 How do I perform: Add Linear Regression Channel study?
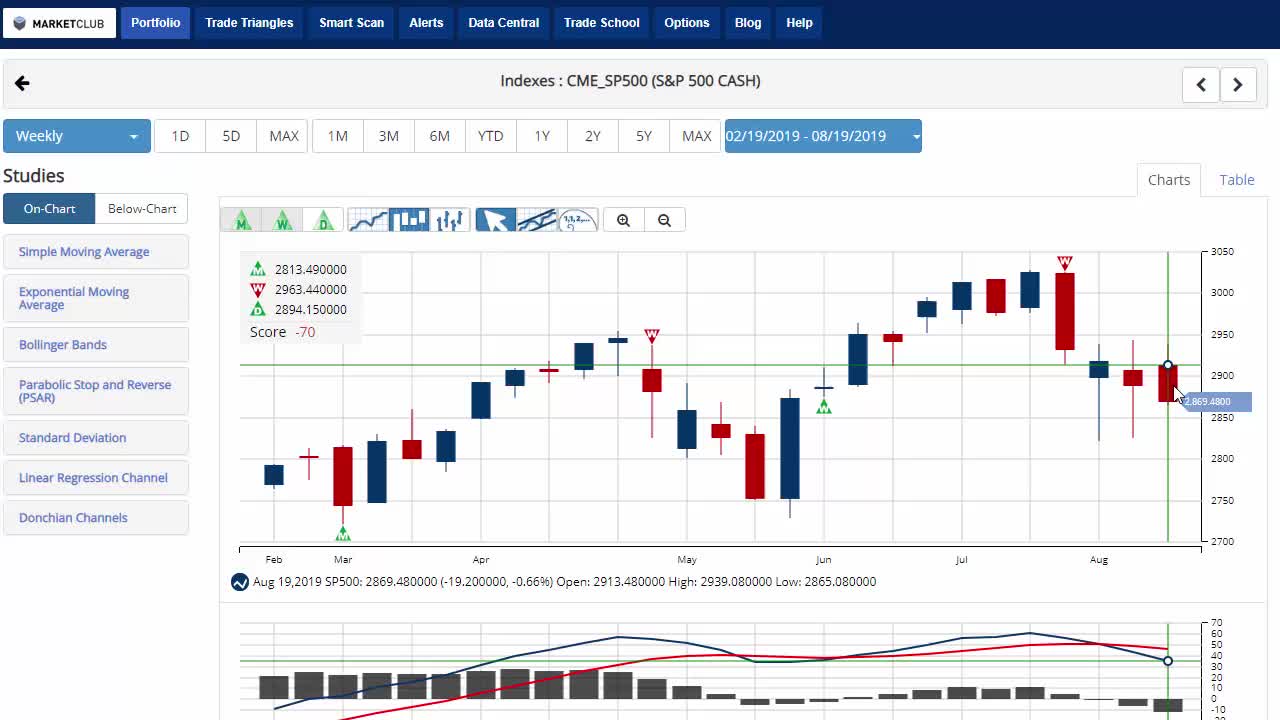[x=96, y=478]
